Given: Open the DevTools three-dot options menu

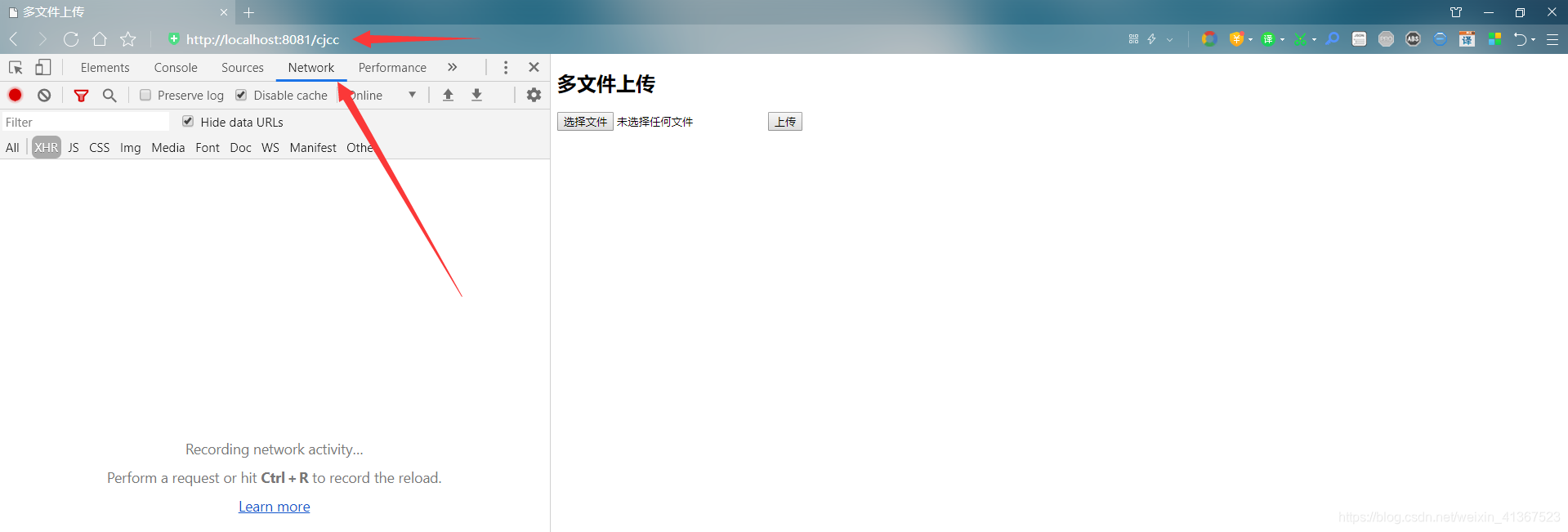Looking at the screenshot, I should (x=506, y=68).
